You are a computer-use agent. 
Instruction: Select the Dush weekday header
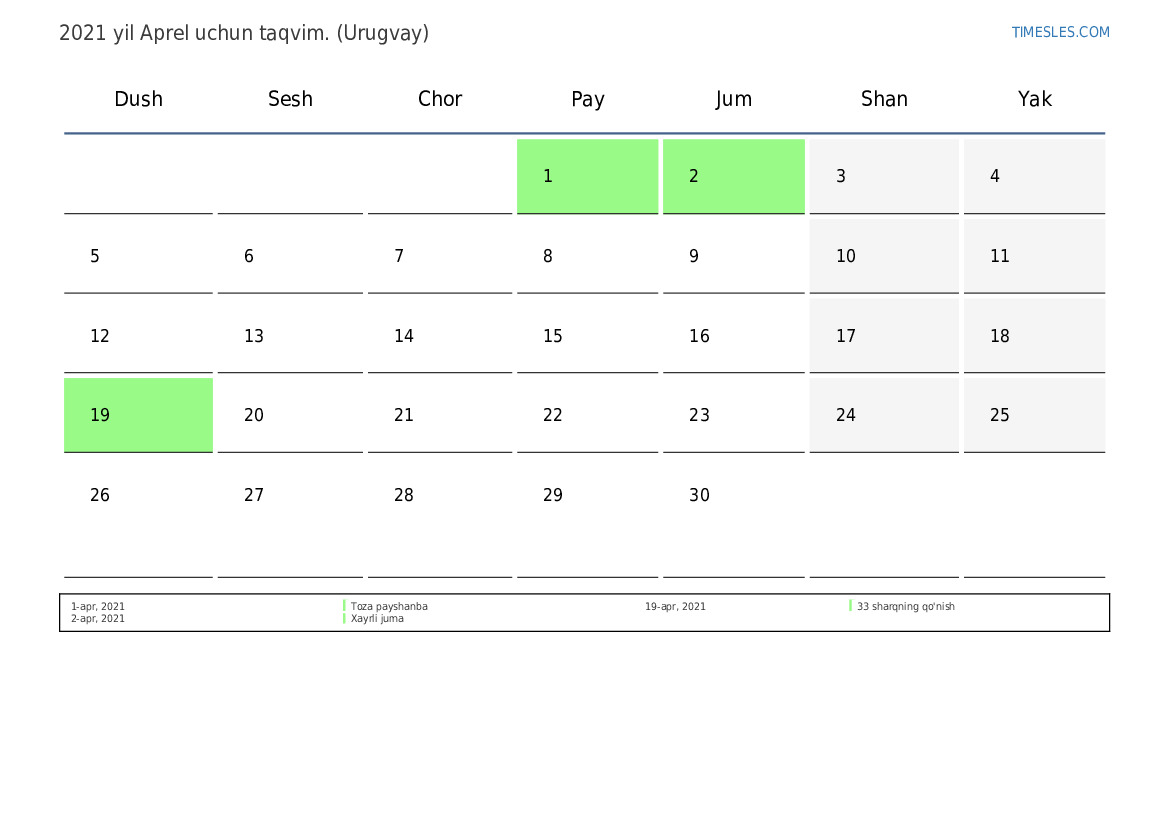139,98
